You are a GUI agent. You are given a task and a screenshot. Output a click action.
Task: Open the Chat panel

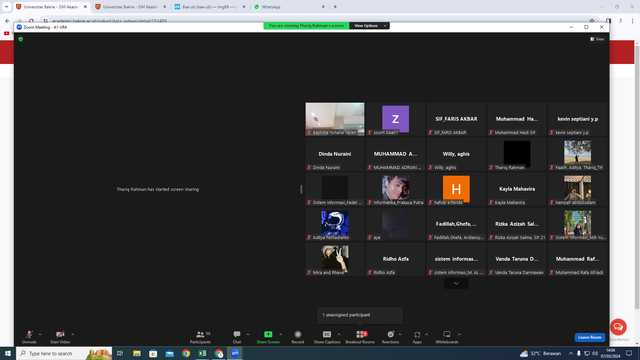237,337
